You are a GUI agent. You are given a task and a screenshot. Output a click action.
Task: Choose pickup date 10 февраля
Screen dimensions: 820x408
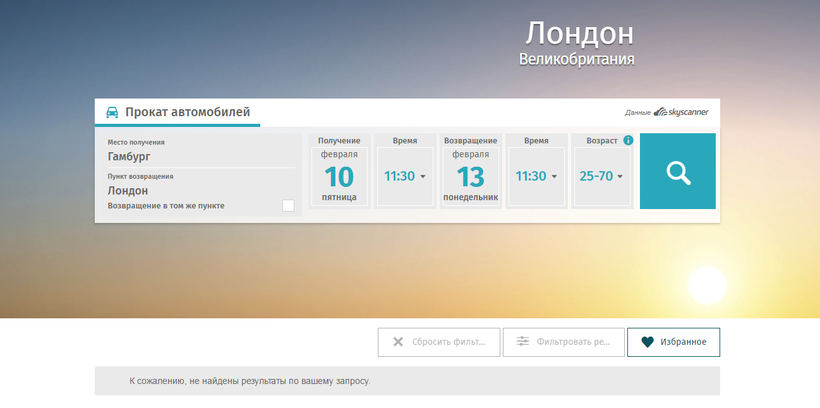tap(339, 177)
